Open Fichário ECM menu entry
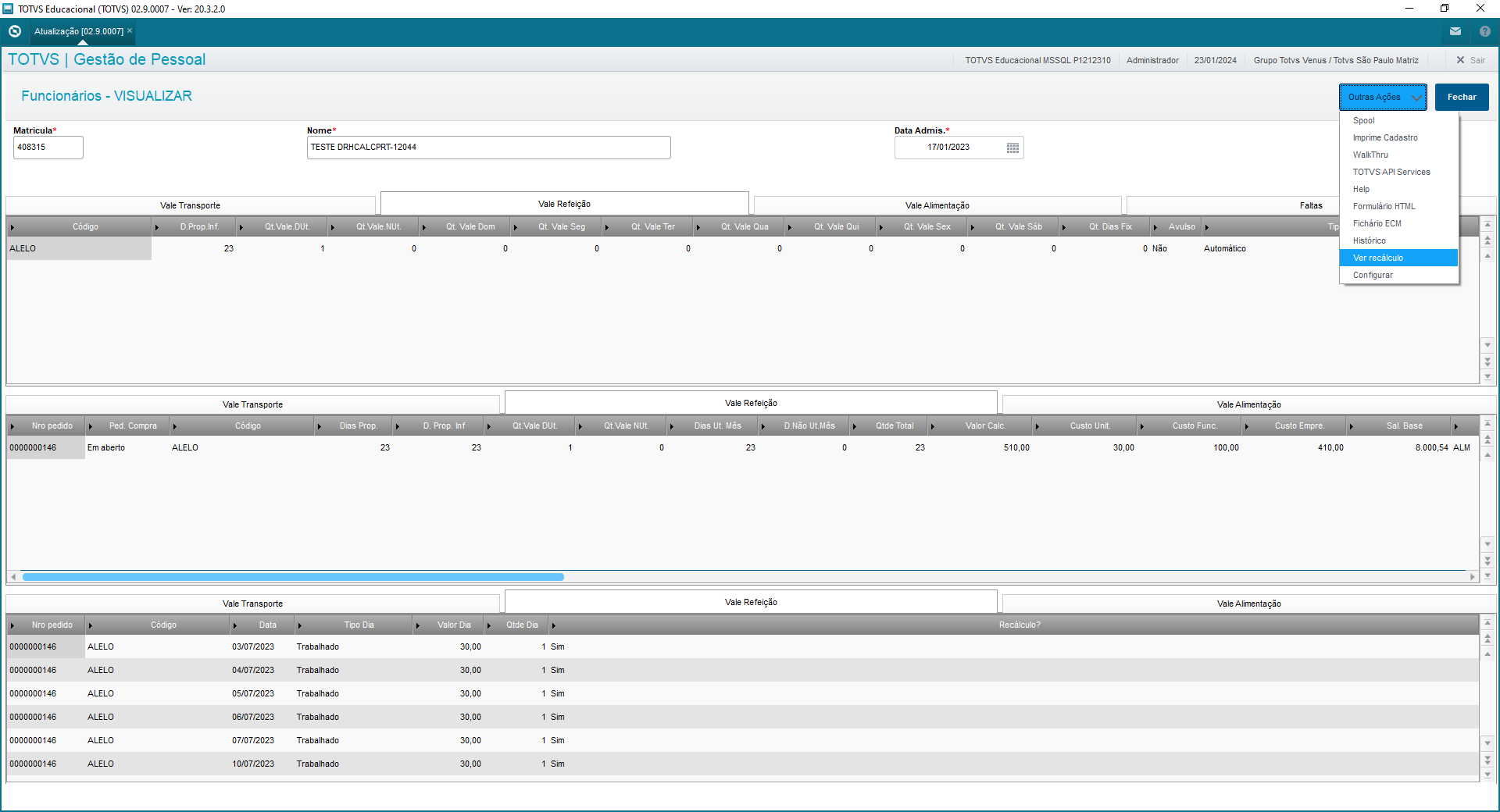 click(x=1398, y=223)
